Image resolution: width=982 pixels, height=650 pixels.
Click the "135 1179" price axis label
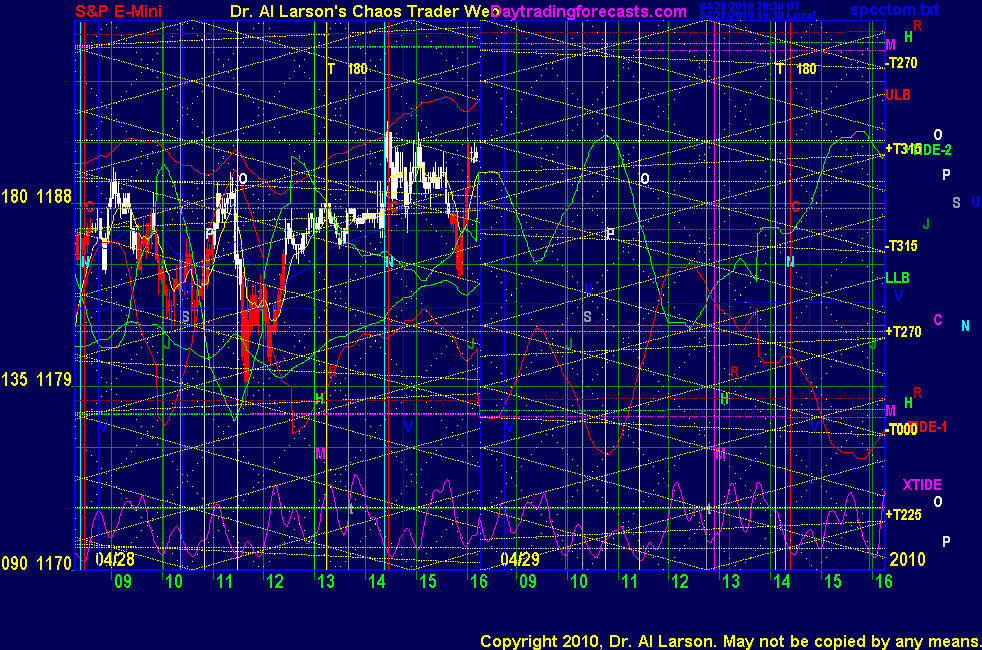pos(37,379)
